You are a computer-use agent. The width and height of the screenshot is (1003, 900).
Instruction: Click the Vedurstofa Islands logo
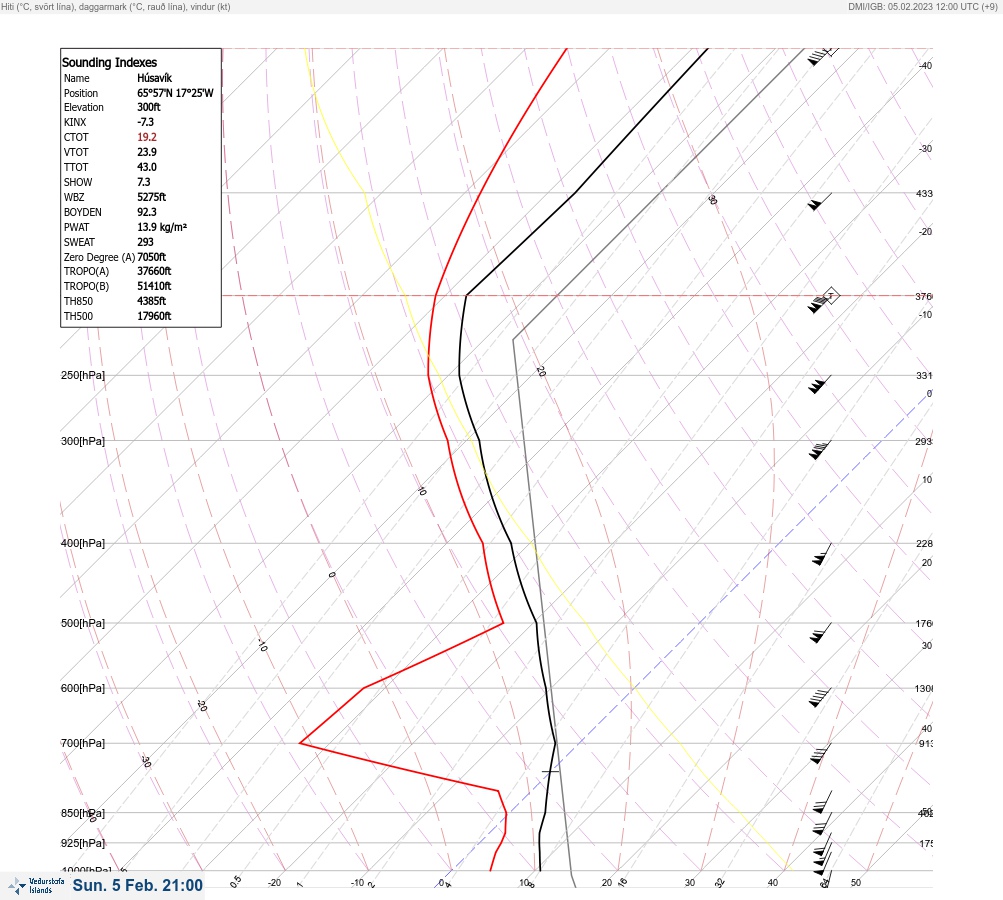36,886
